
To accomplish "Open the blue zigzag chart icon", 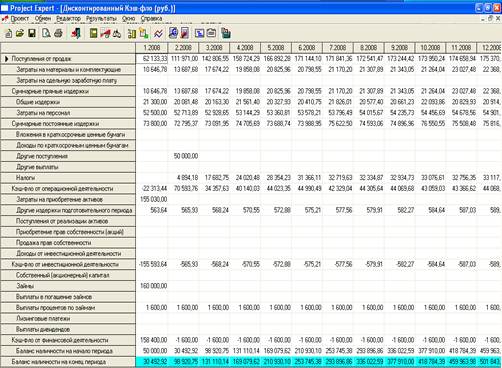I will tap(159, 33).
